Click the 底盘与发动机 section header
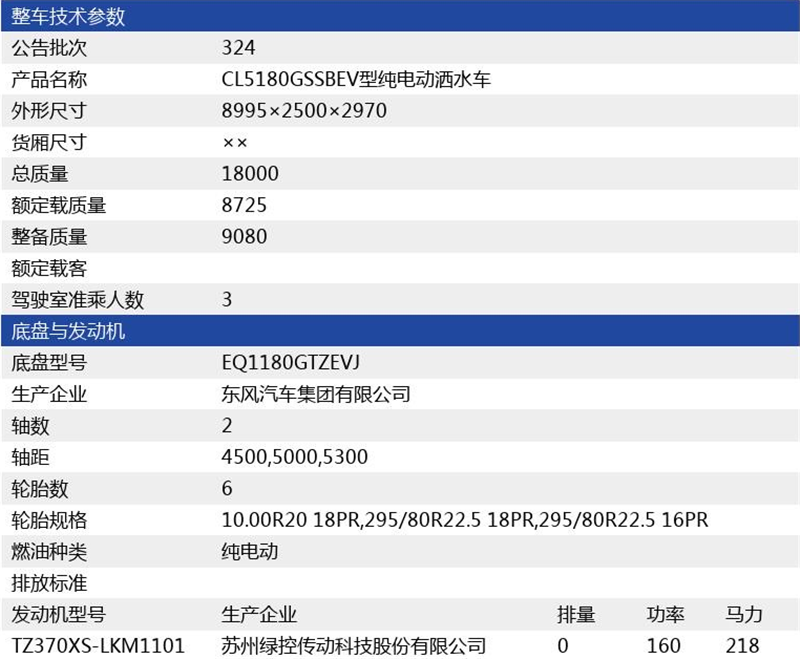Screen dimensions: 800x659 click(x=68, y=331)
